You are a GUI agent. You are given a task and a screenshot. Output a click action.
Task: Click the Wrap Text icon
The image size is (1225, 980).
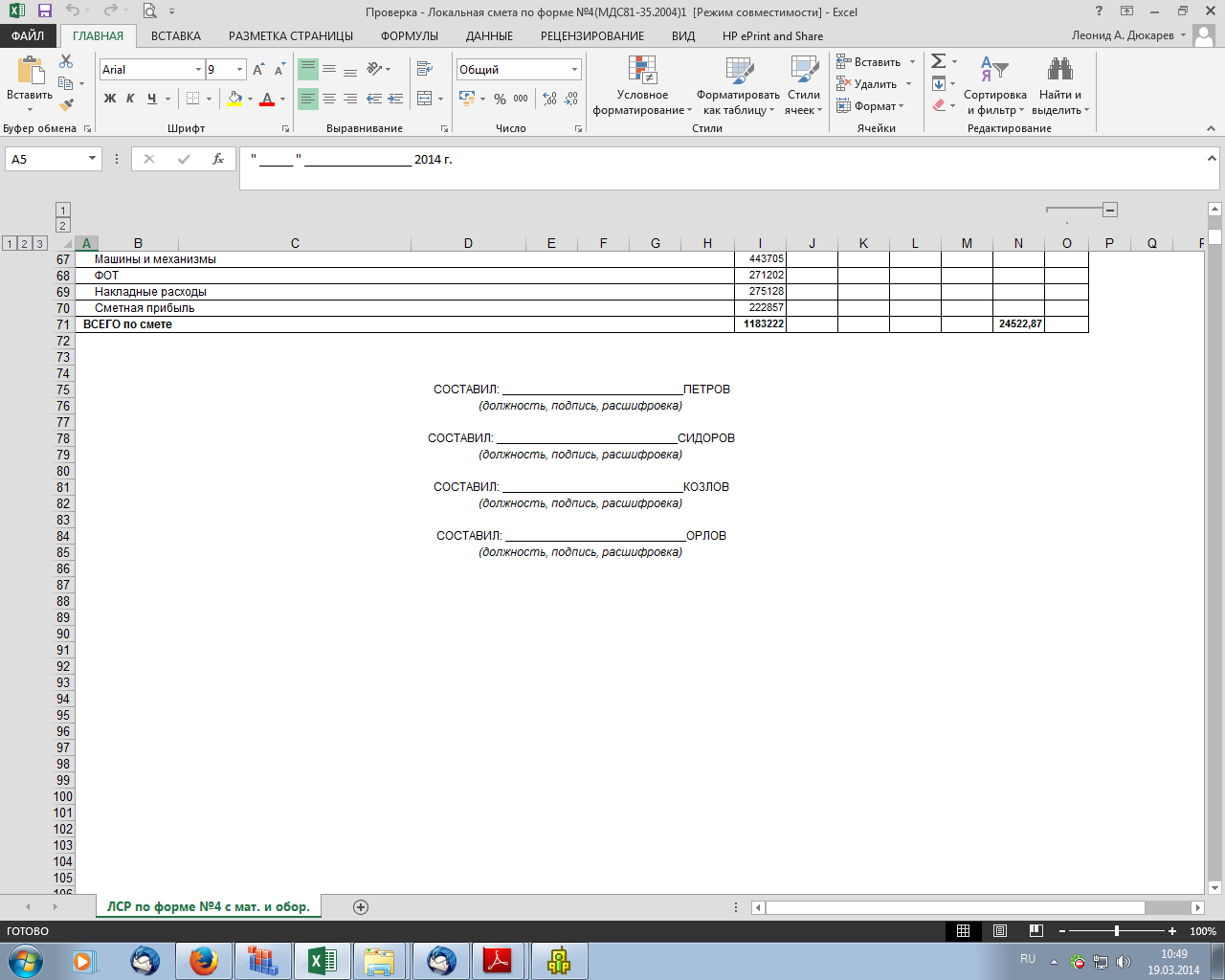coord(424,69)
